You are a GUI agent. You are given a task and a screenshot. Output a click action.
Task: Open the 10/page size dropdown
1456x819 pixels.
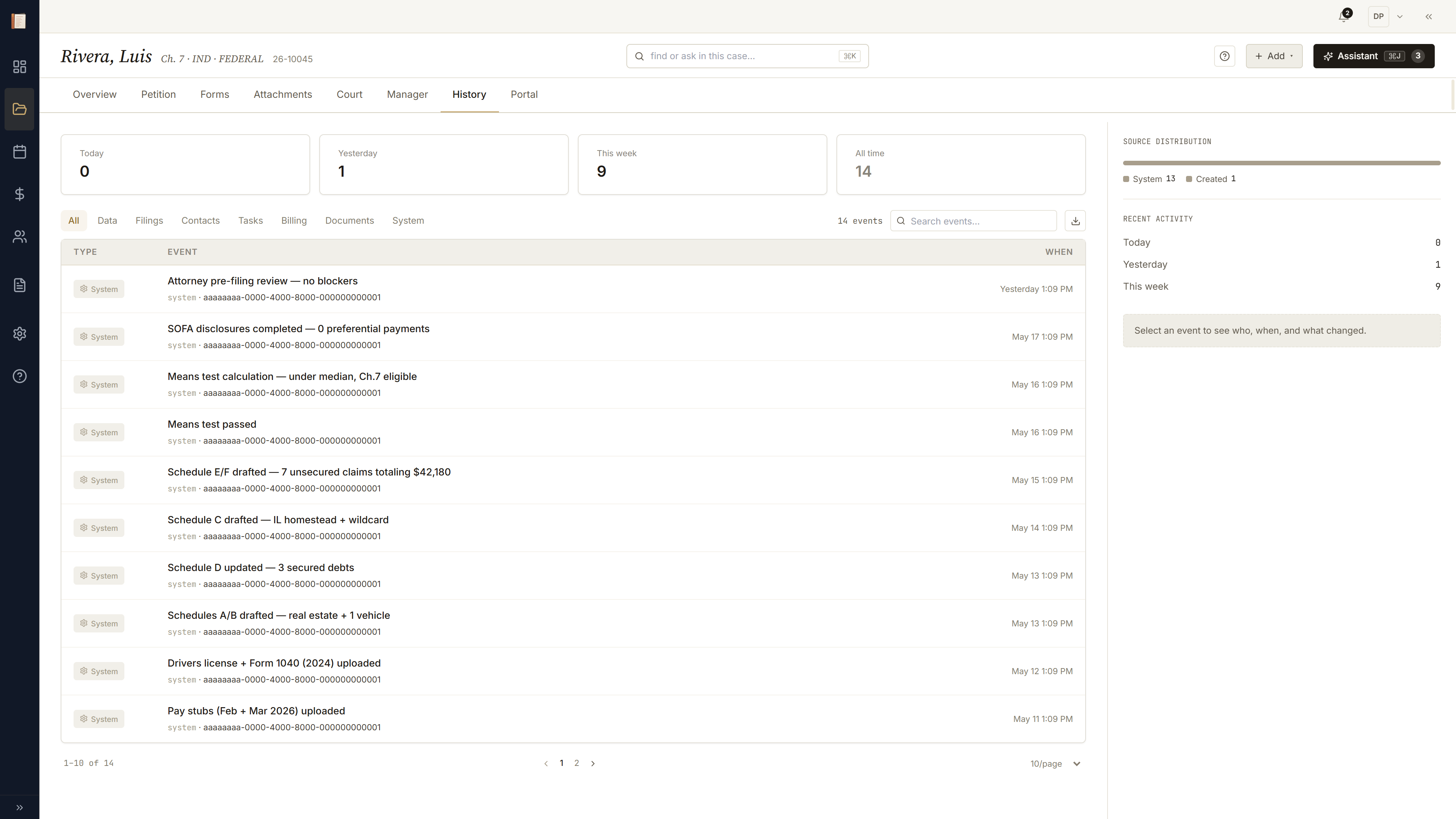[1055, 764]
